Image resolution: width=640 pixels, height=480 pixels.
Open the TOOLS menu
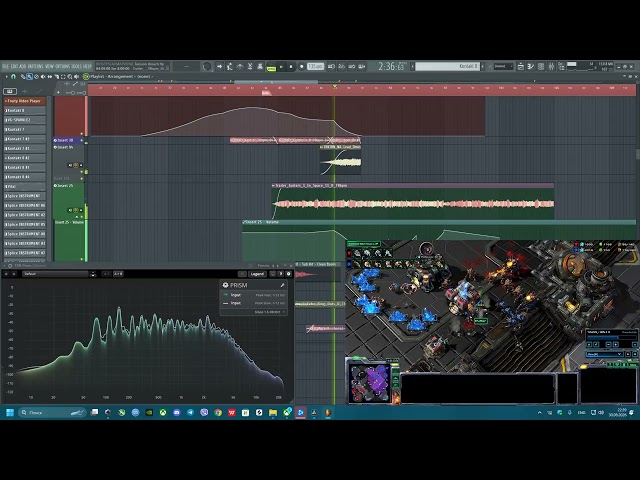(x=76, y=66)
